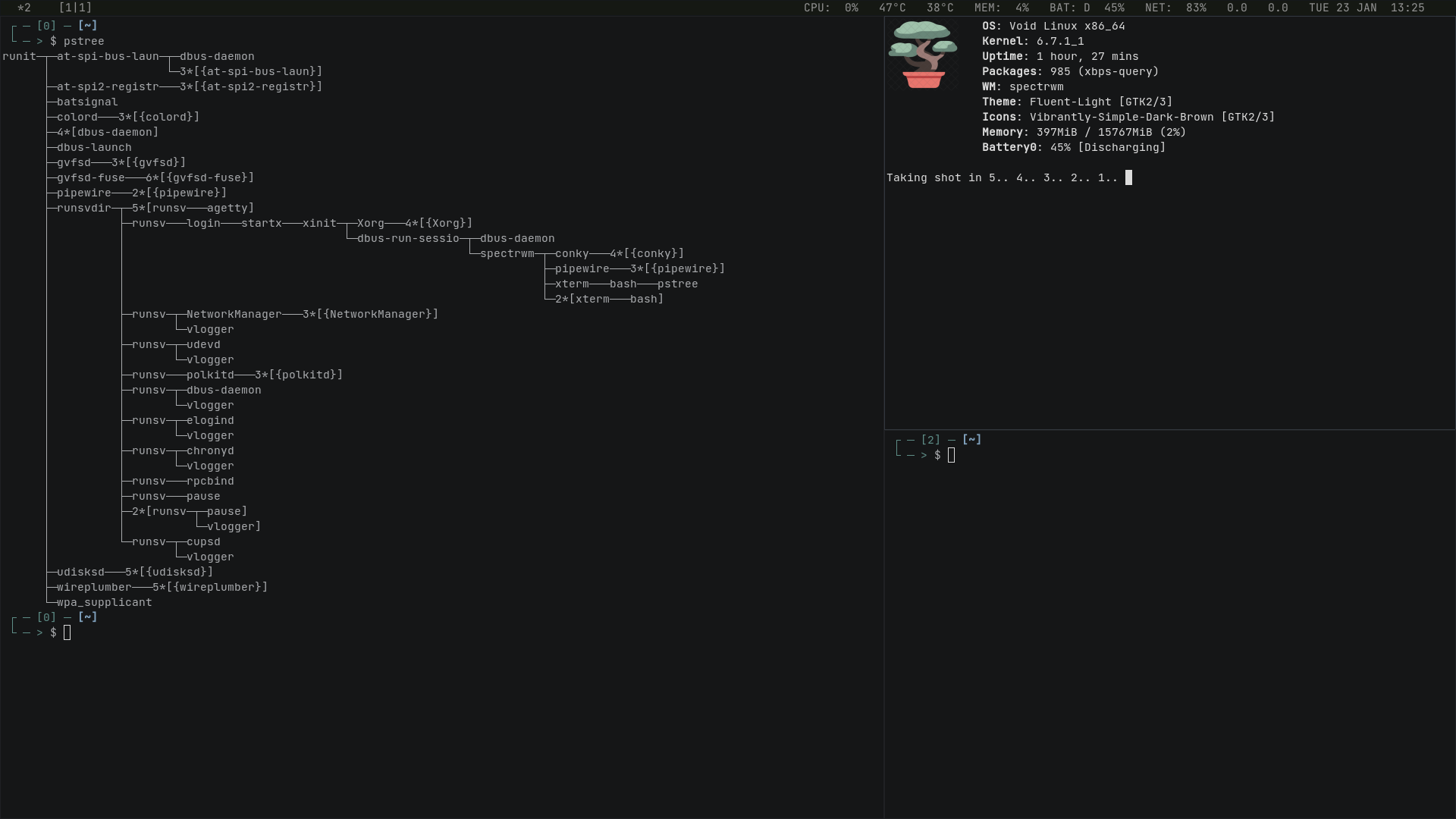Click the NetworkManager tree entry
Viewport: 1456px width, 819px height.
pyautogui.click(x=233, y=314)
